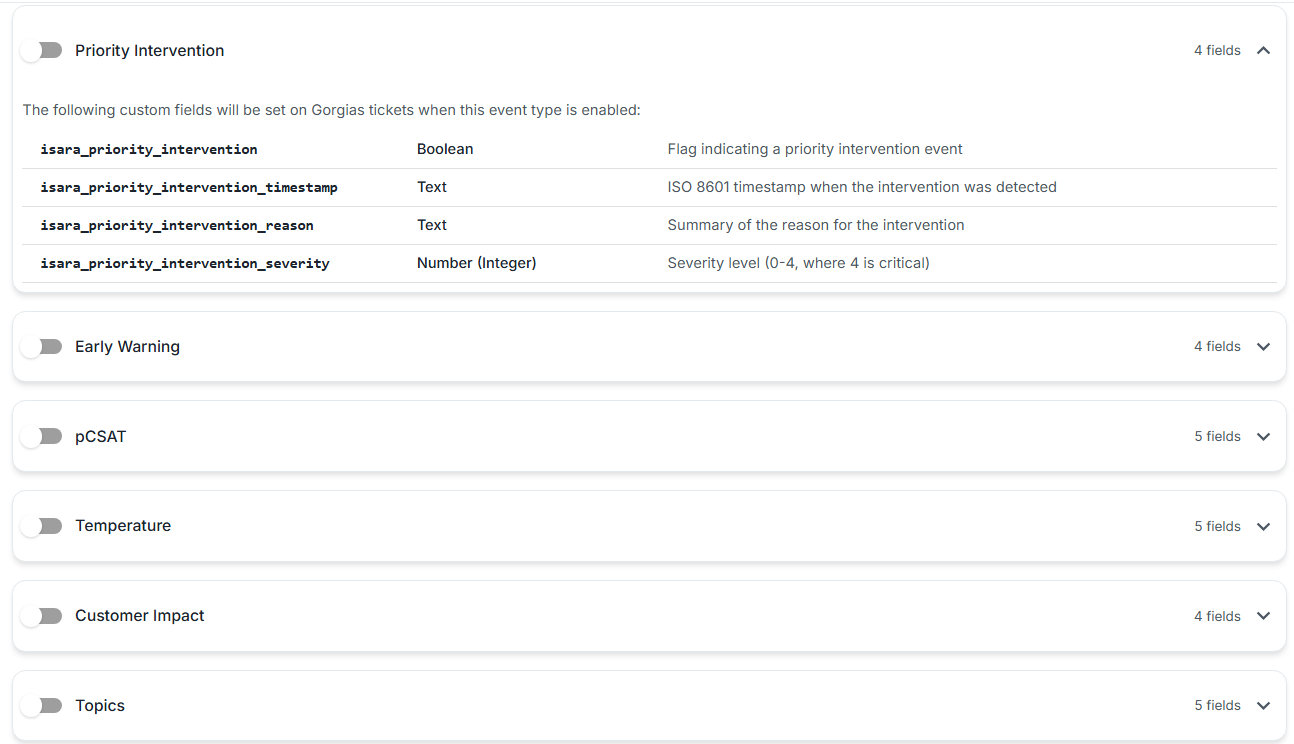Enable the Temperature toggle
Image resolution: width=1294 pixels, height=744 pixels.
42,526
